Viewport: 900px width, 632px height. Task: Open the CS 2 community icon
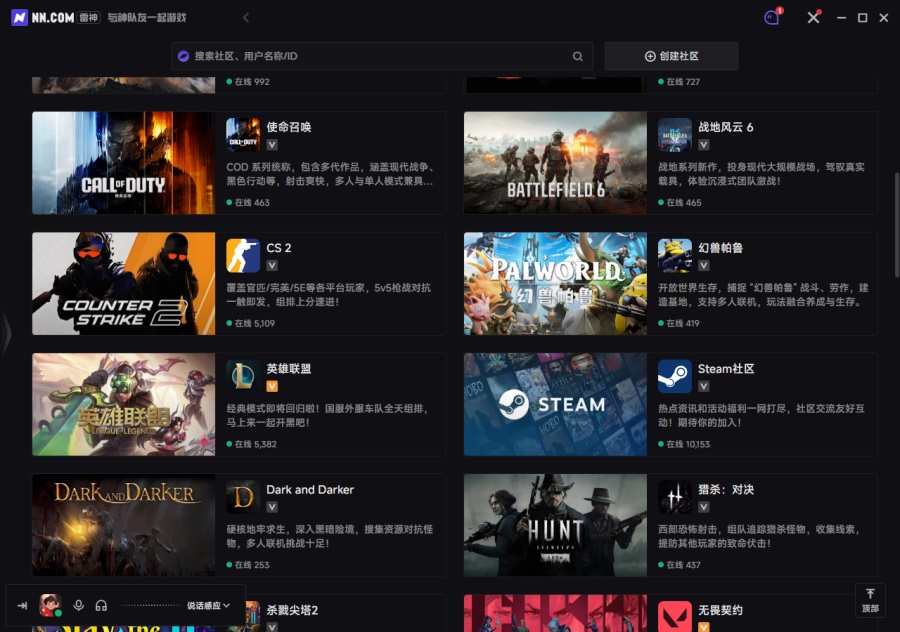point(243,255)
